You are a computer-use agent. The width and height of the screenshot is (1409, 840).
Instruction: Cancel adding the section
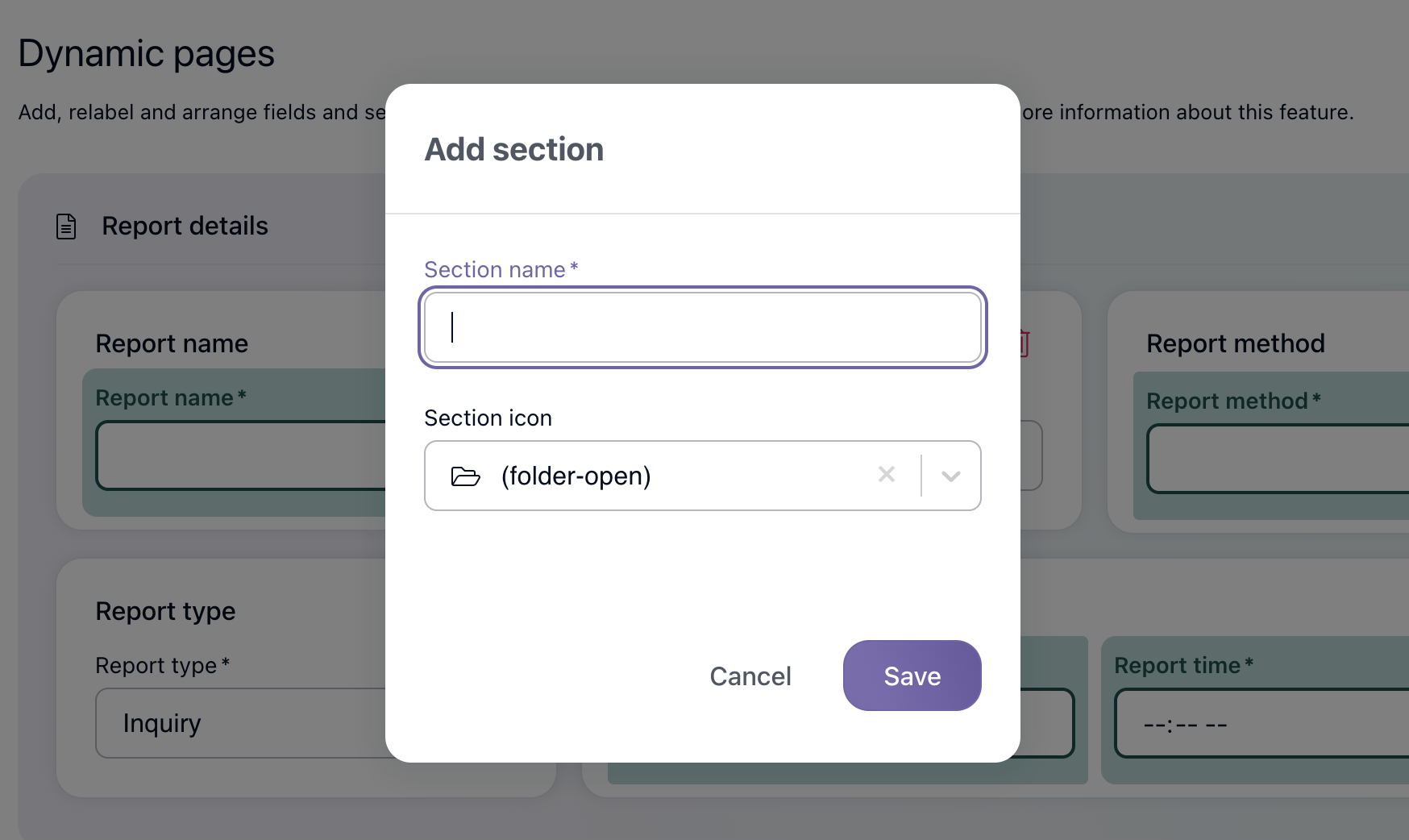pos(750,676)
